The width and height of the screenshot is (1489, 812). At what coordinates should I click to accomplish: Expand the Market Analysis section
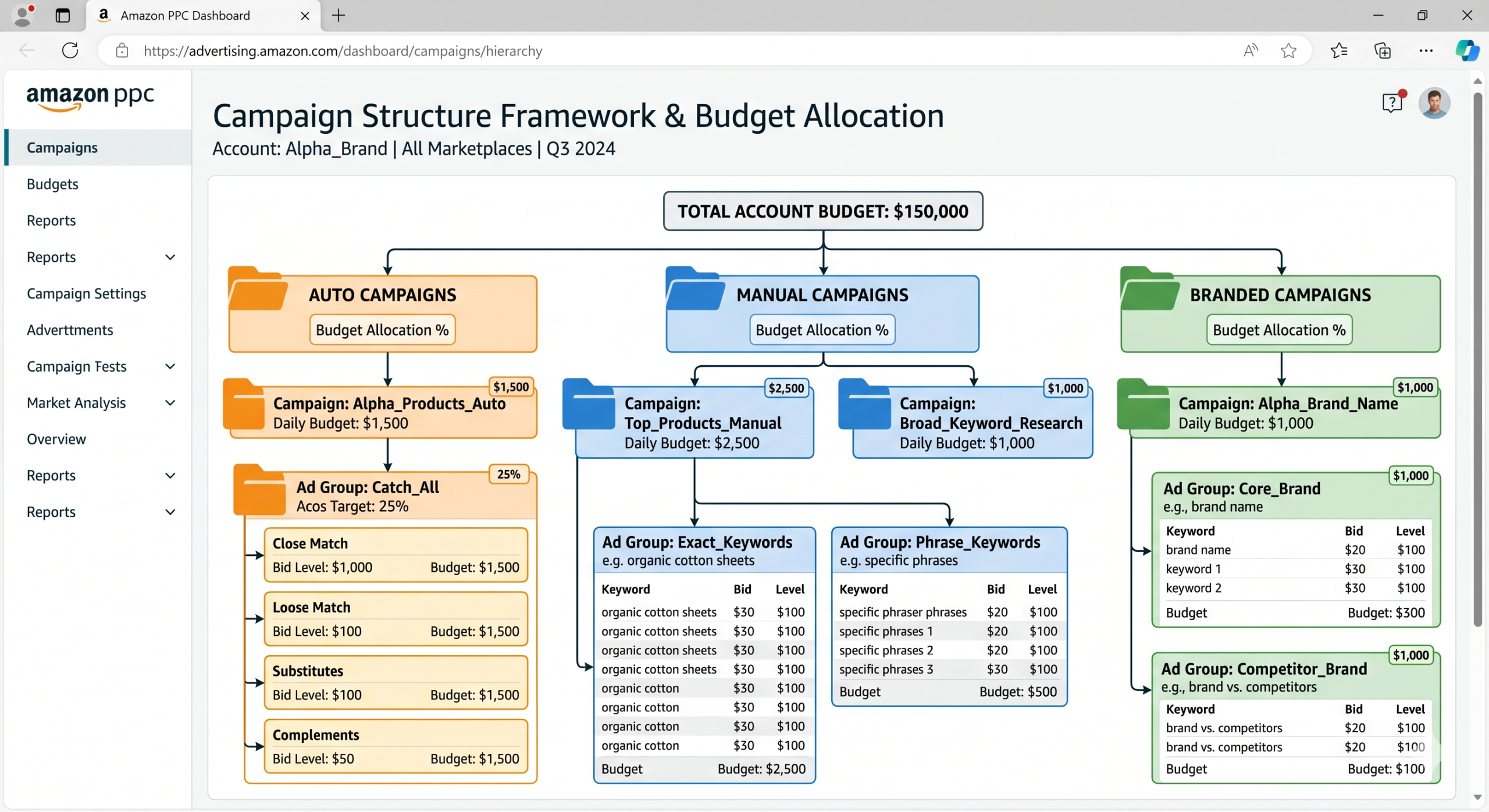(170, 403)
